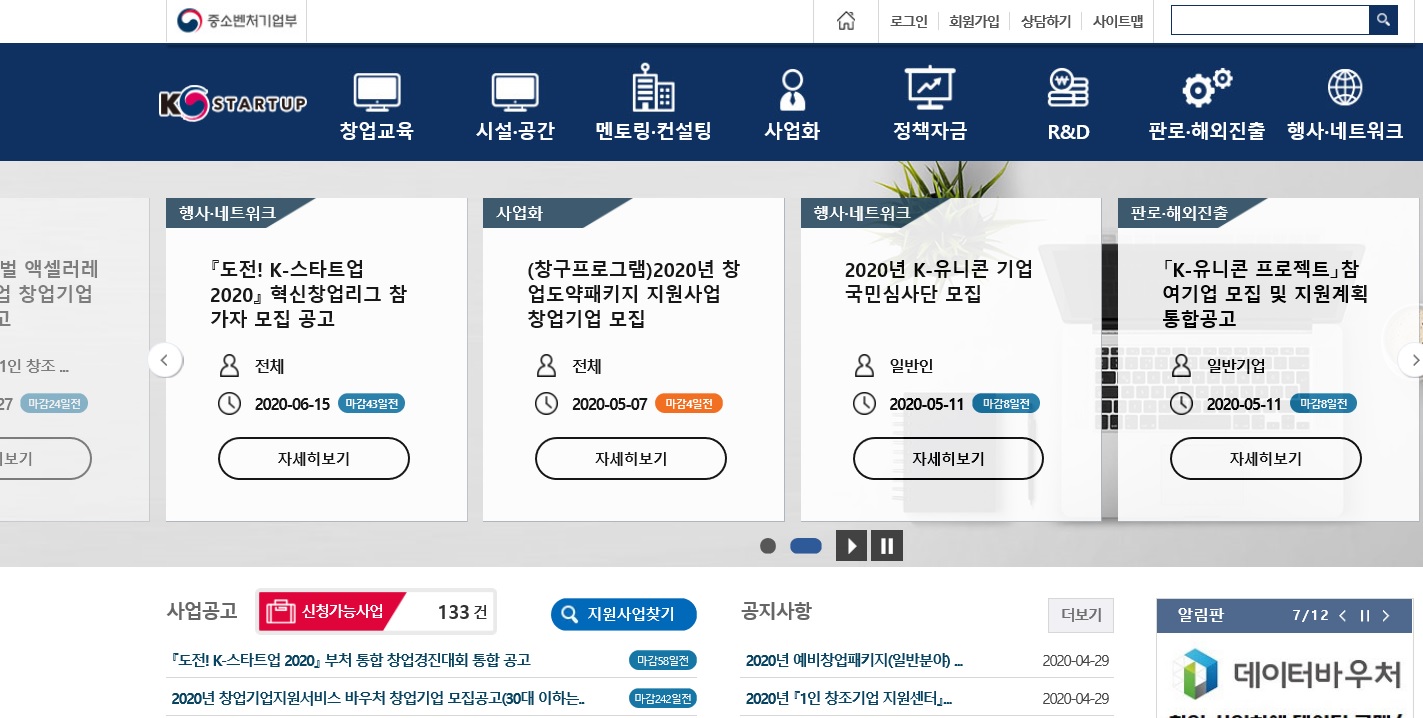
Task: Pause the main carousel slideshow
Action: [x=887, y=546]
